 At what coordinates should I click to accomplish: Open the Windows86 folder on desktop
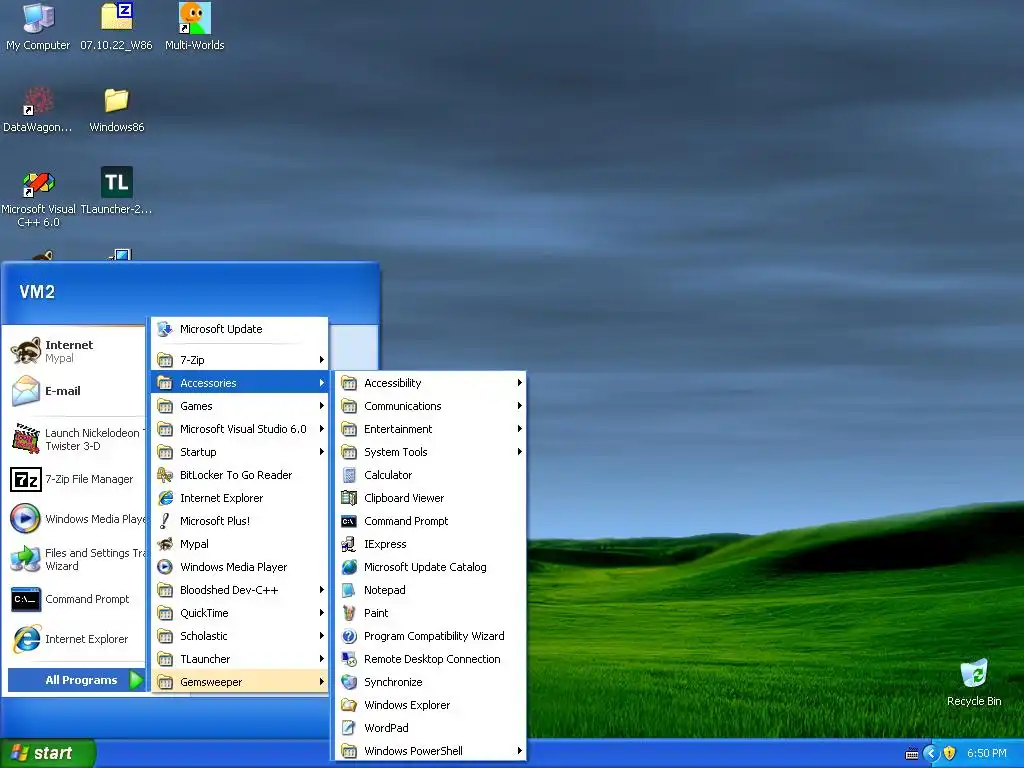click(116, 109)
